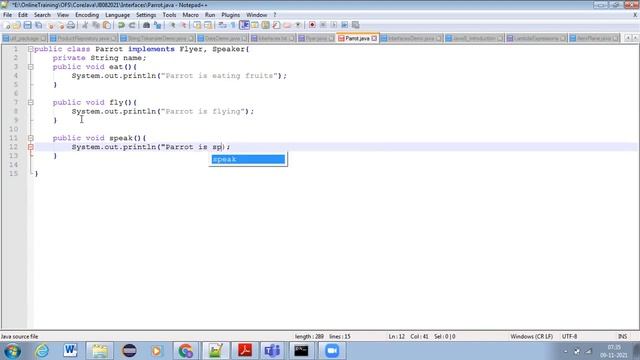Open the Plugins menu
The height and width of the screenshot is (360, 640).
point(231,15)
